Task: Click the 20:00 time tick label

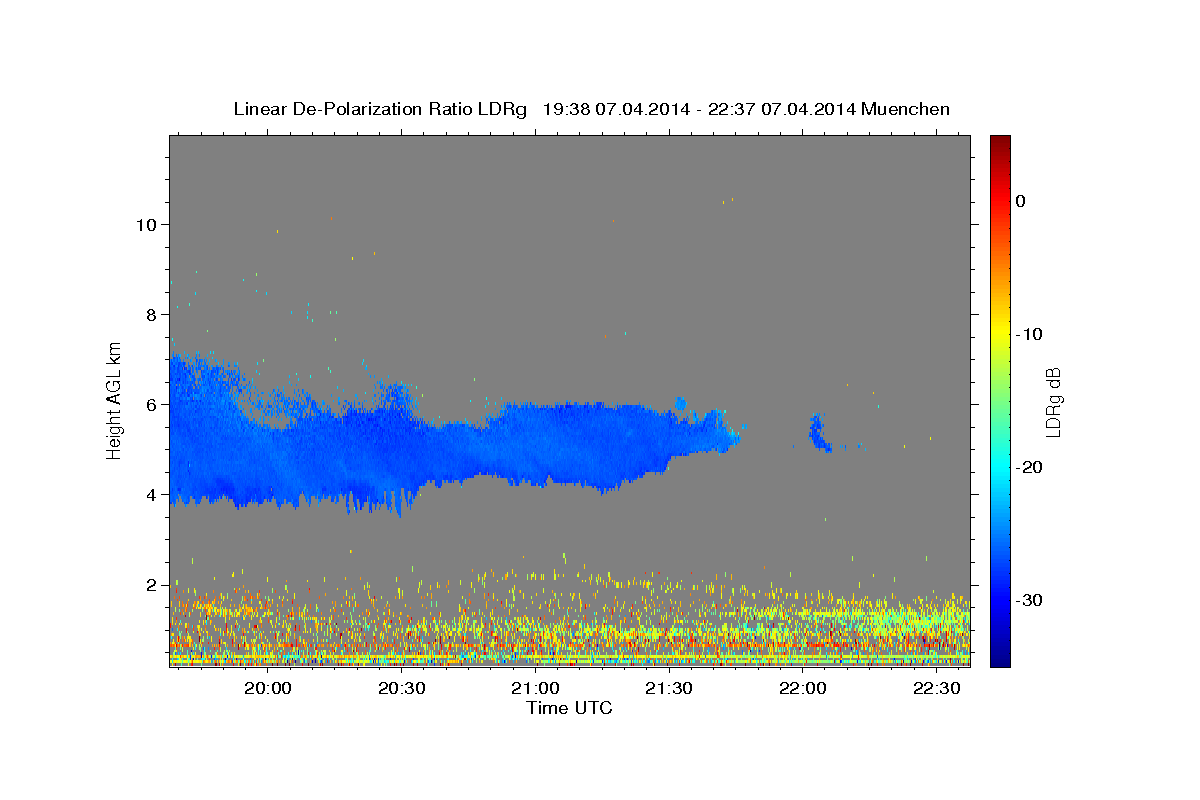Action: (x=268, y=688)
